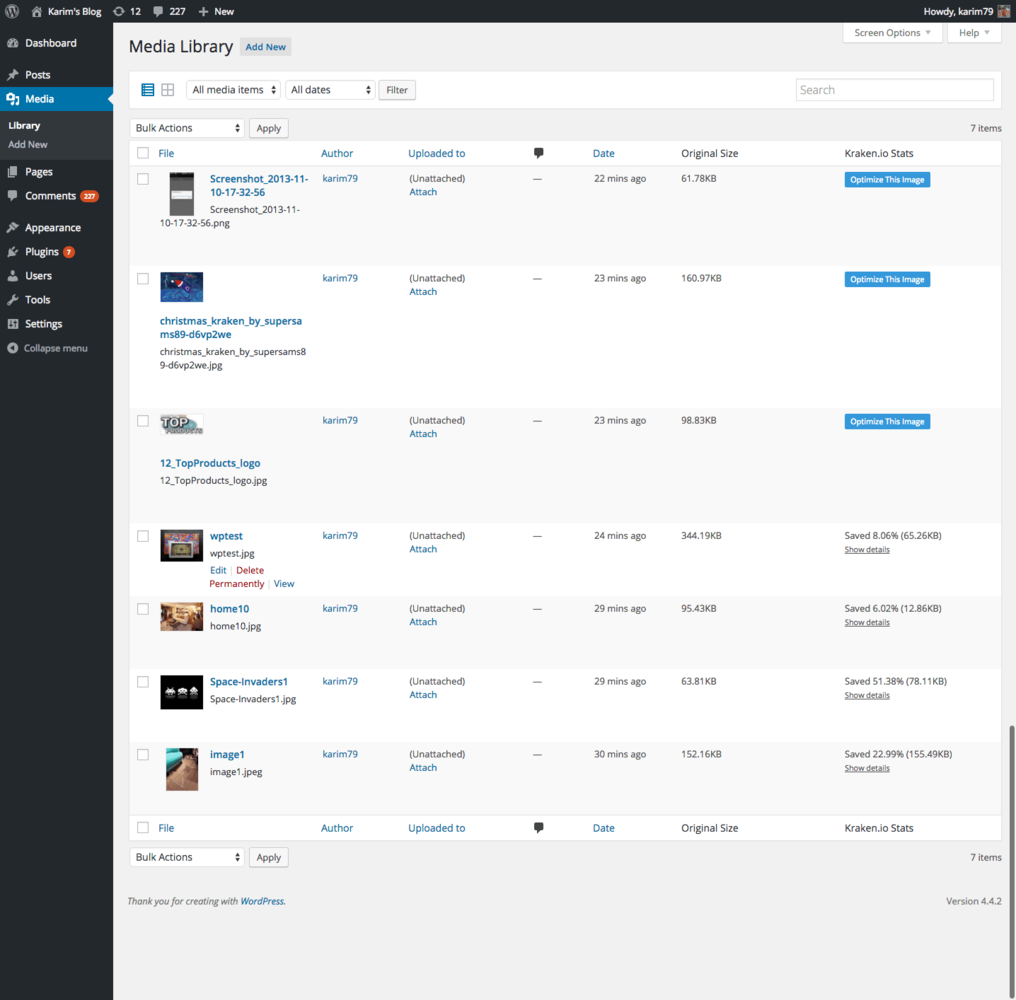Switch to list view icon
Screen dimensions: 1016x1000
tap(148, 90)
